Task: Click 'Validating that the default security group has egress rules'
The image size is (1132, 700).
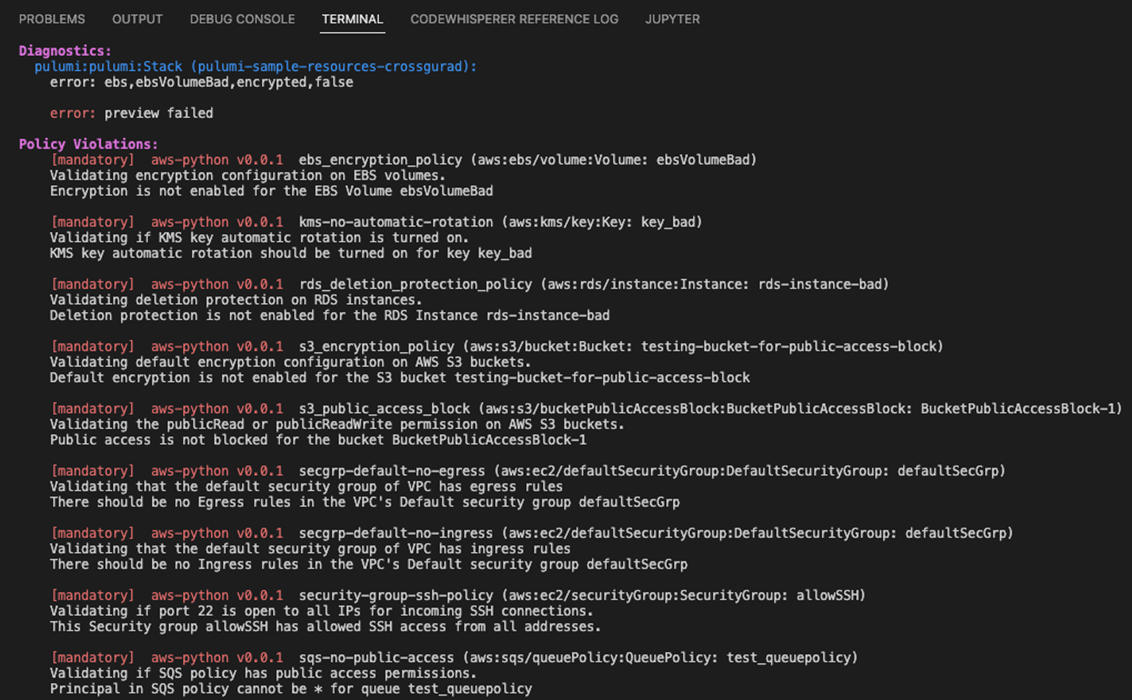Action: coord(306,486)
